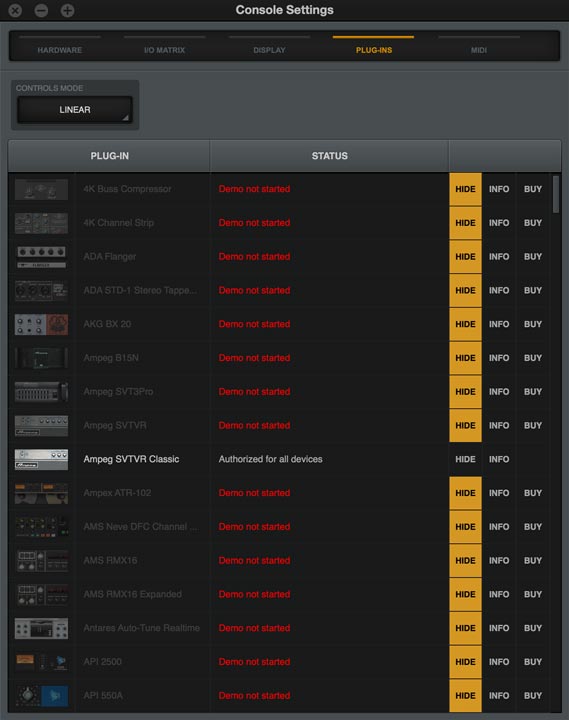
Task: Select the ADA STD-1 Stereo Tapped thumbnail
Action: [41, 291]
